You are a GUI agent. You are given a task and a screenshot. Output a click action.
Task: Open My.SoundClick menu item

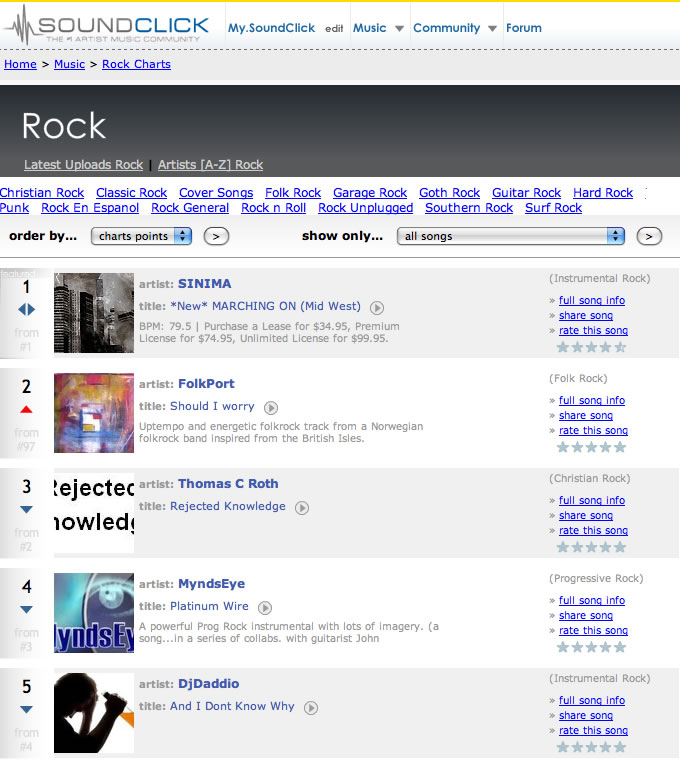click(x=271, y=28)
